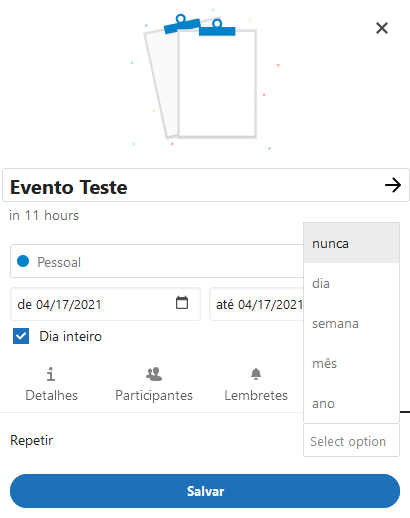Pick ano in the repeat list
Image resolution: width=410 pixels, height=518 pixels.
[351, 403]
